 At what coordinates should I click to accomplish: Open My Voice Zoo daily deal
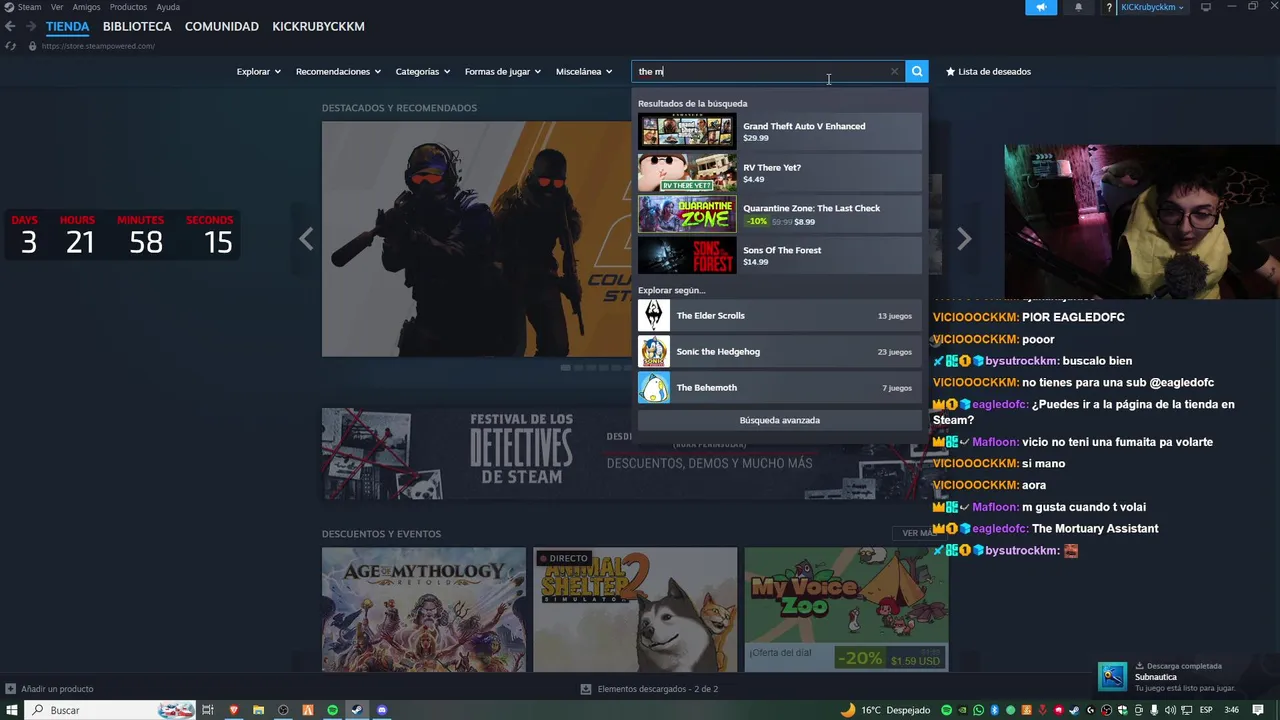coord(846,609)
